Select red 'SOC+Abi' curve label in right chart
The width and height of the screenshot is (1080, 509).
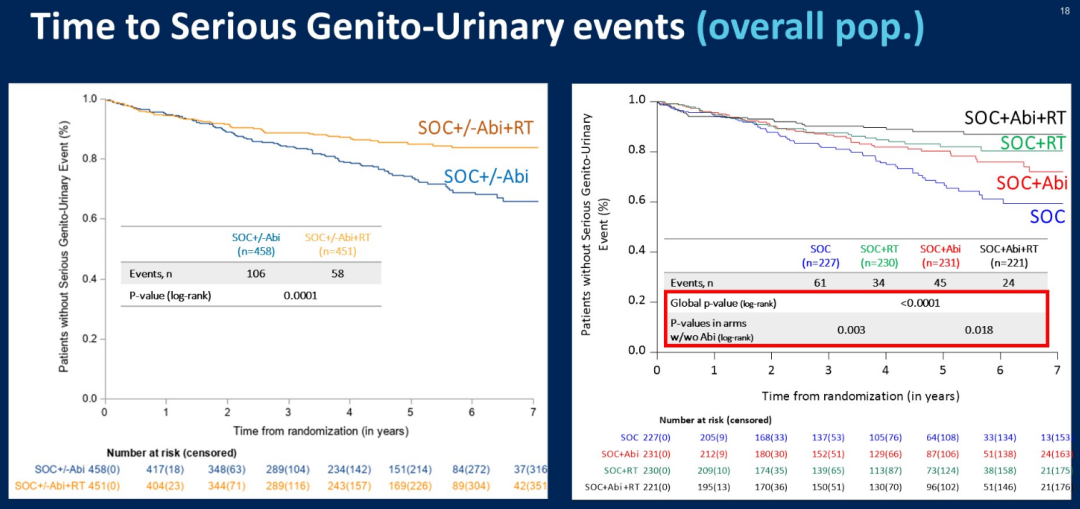click(x=1031, y=183)
